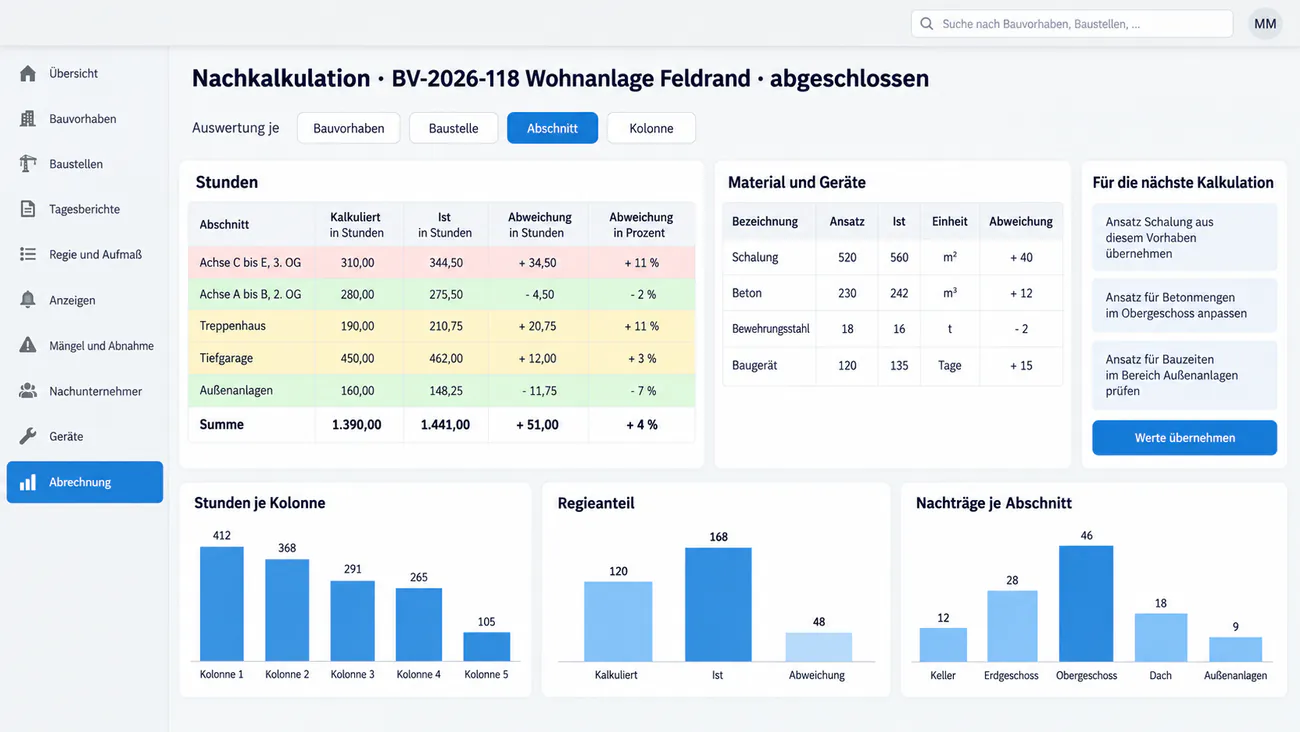Switch the Auswertung to Baustelle
This screenshot has height=732, width=1300.
pyautogui.click(x=453, y=128)
